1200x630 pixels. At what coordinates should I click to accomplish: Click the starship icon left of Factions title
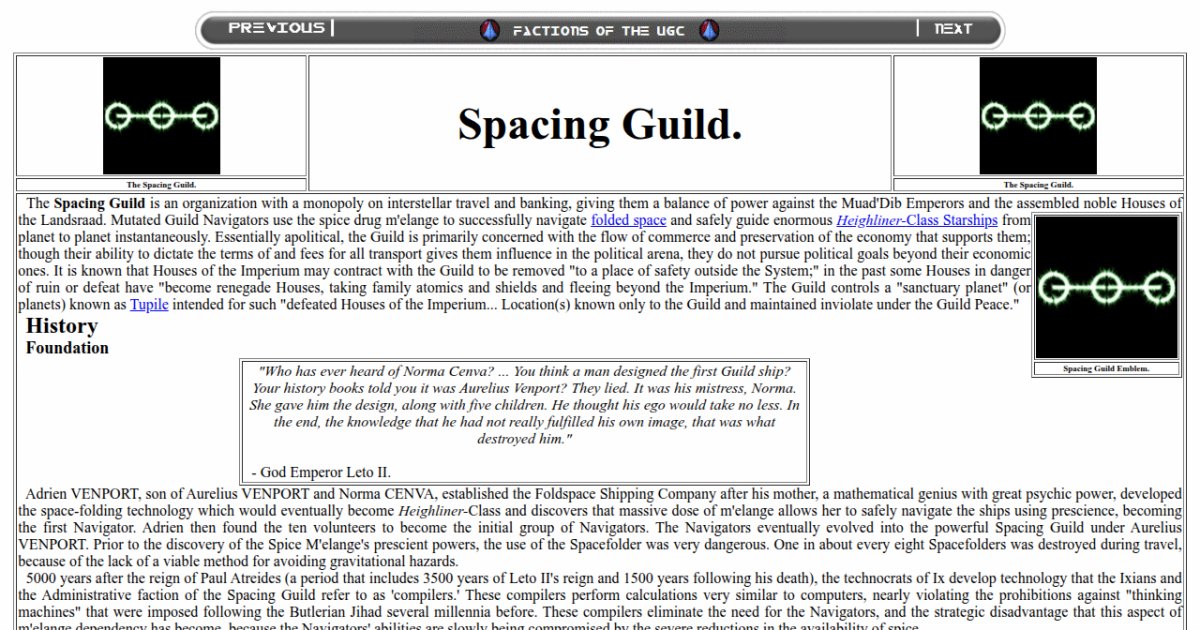tap(489, 30)
